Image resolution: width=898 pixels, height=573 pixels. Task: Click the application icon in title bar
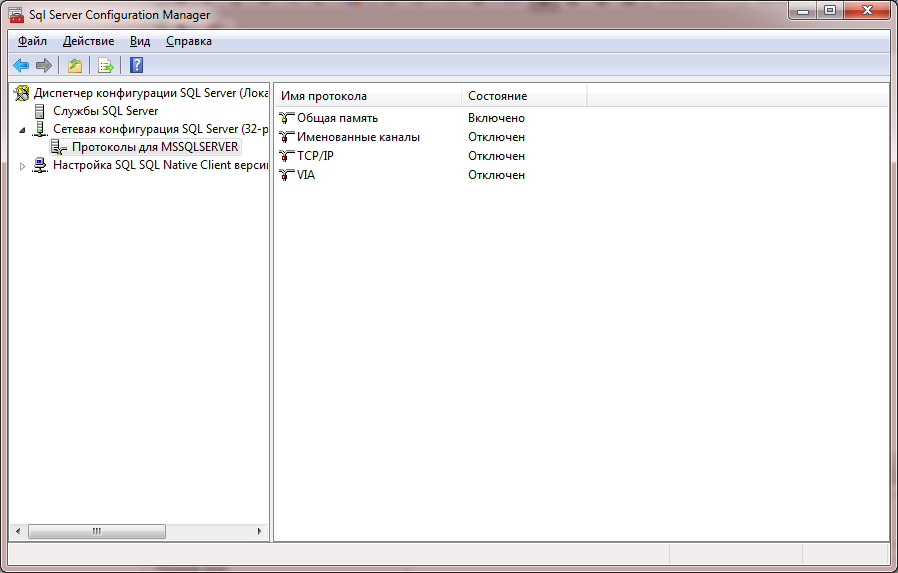16,14
